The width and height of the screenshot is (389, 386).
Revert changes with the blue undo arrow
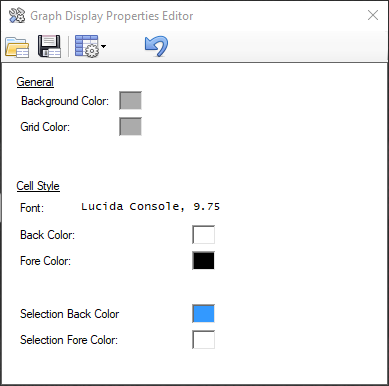click(x=156, y=46)
